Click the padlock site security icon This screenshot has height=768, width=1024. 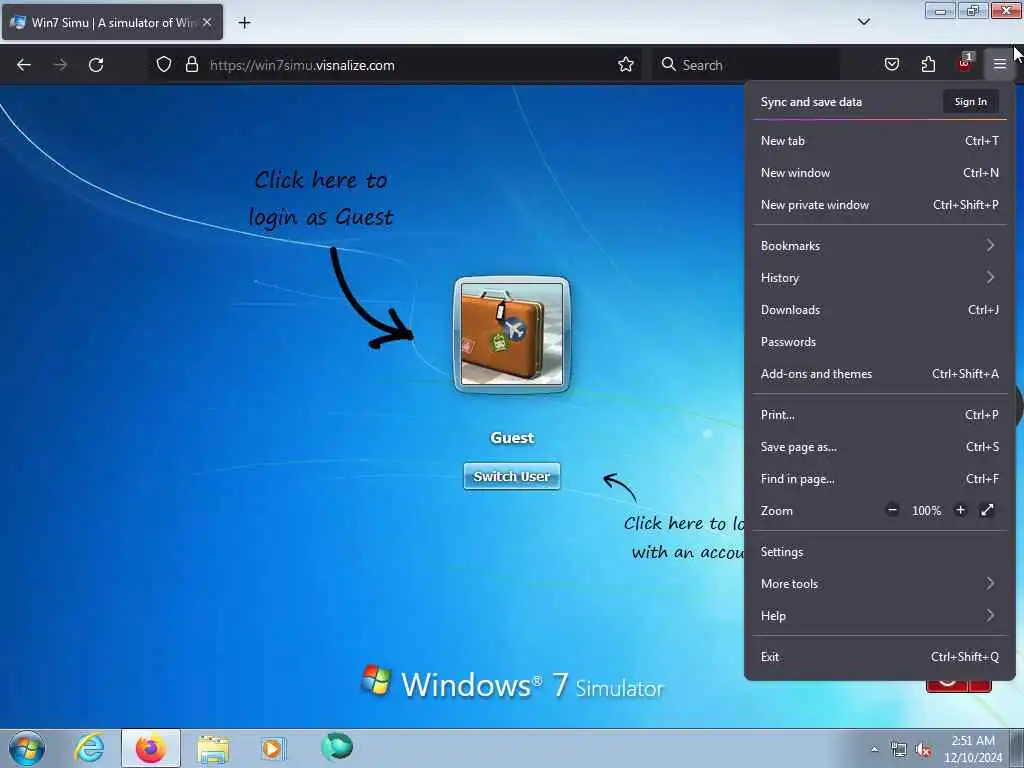point(191,65)
